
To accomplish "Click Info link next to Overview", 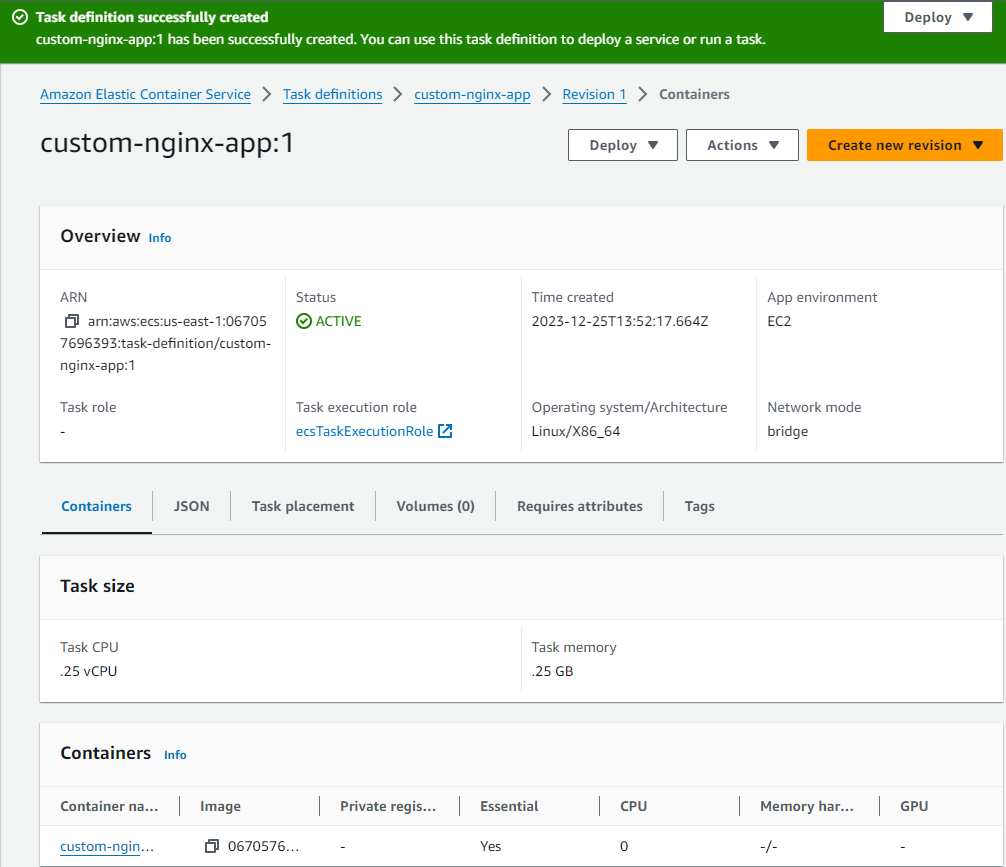I will [160, 238].
